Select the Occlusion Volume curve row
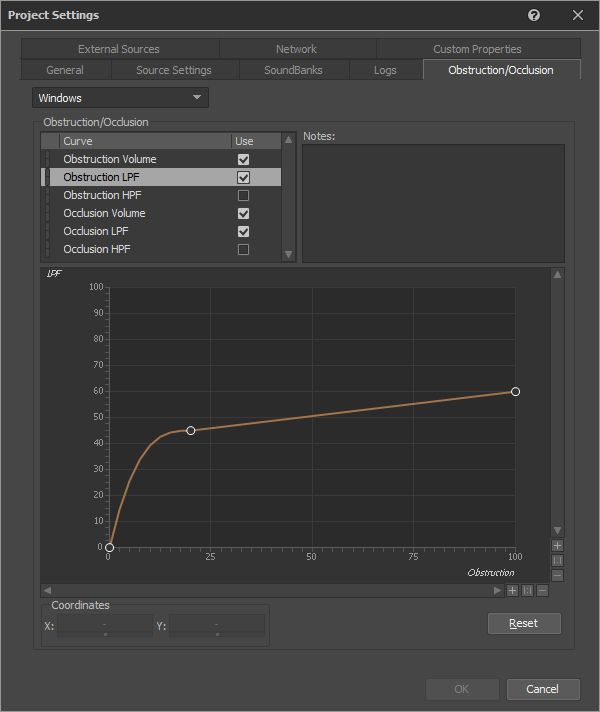The height and width of the screenshot is (712, 600). [161, 213]
